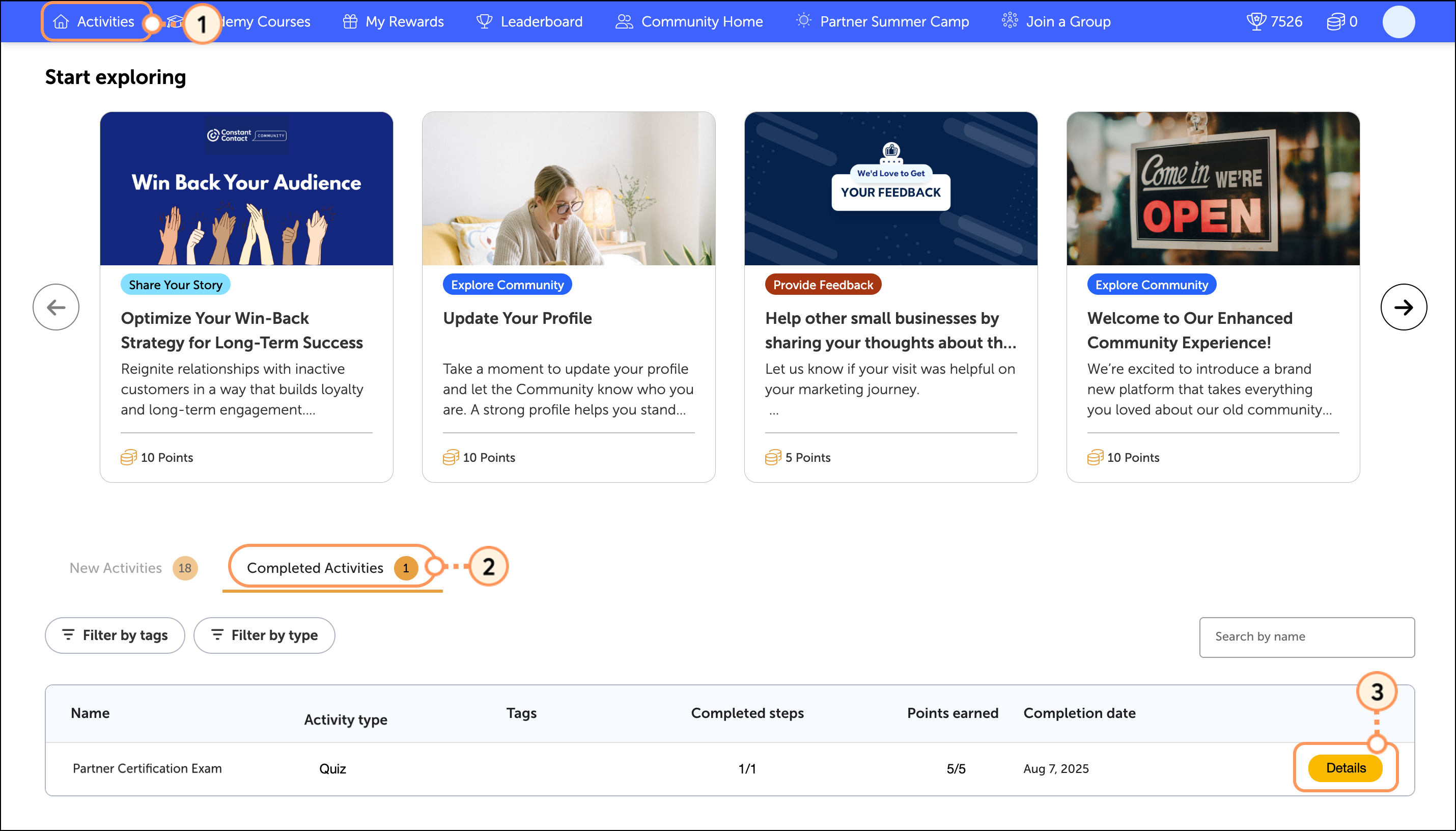Click the 1/1 completed steps value

tap(747, 769)
